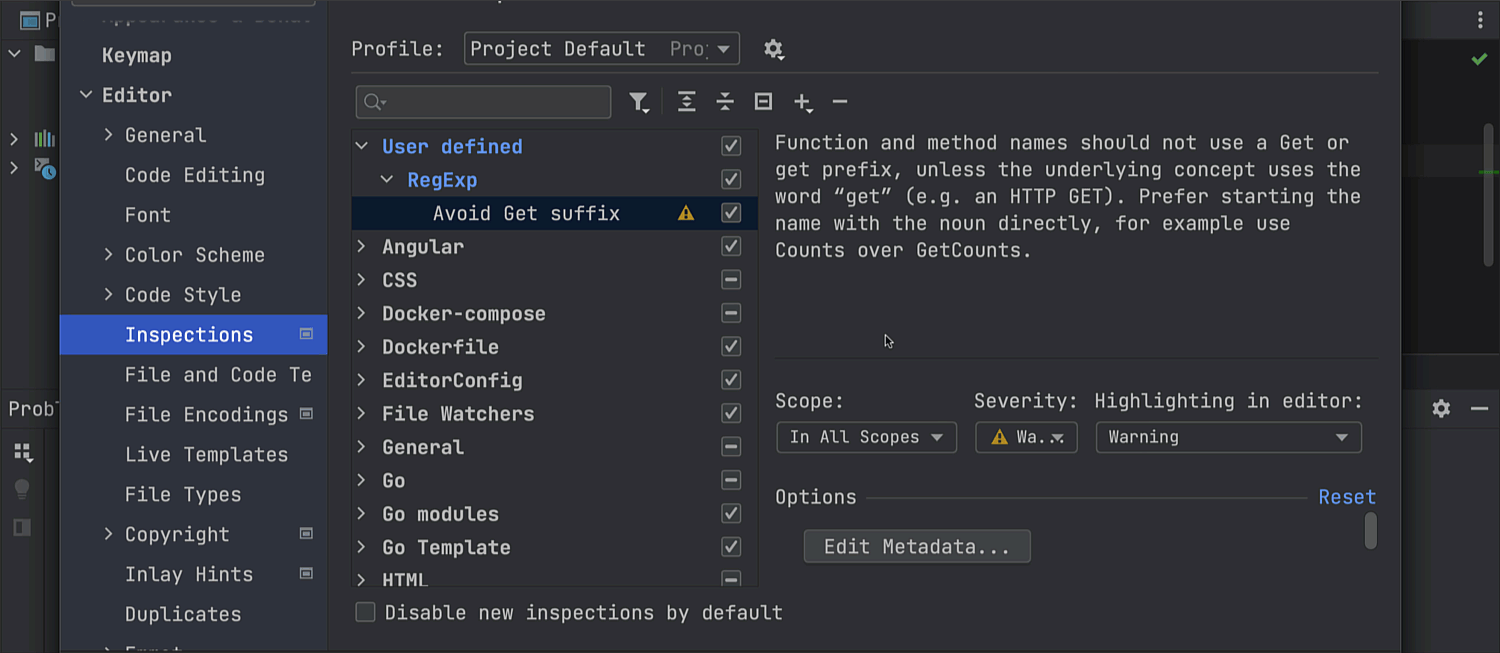Click the reset to empty square icon
This screenshot has width=1500, height=653.
763,102
